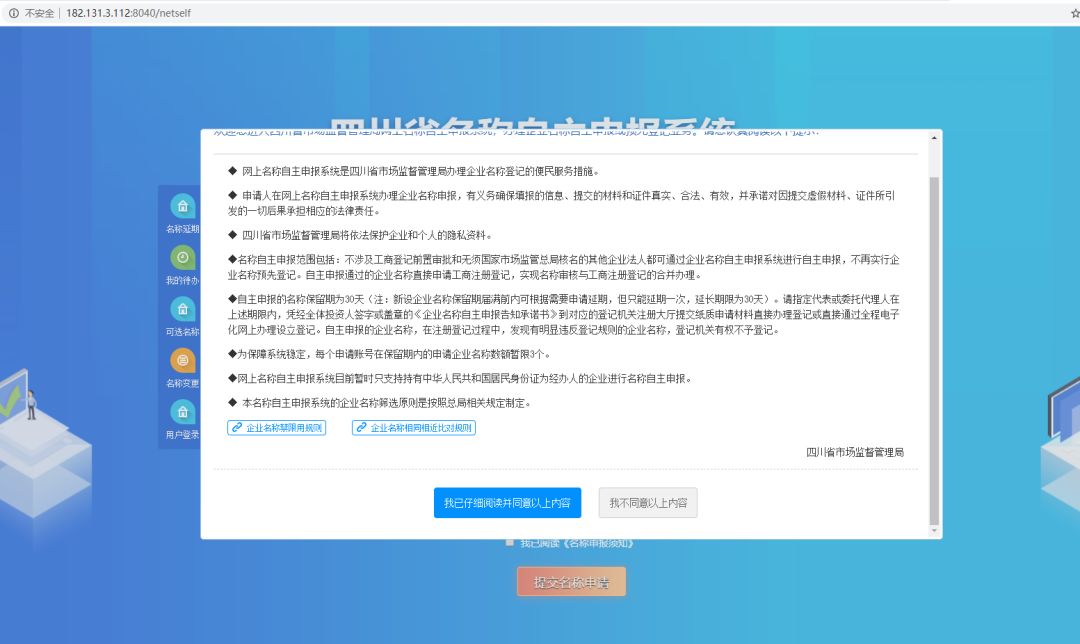Agree via 我已仔细阅读并同意以上内容 button
The height and width of the screenshot is (644, 1080).
(508, 503)
